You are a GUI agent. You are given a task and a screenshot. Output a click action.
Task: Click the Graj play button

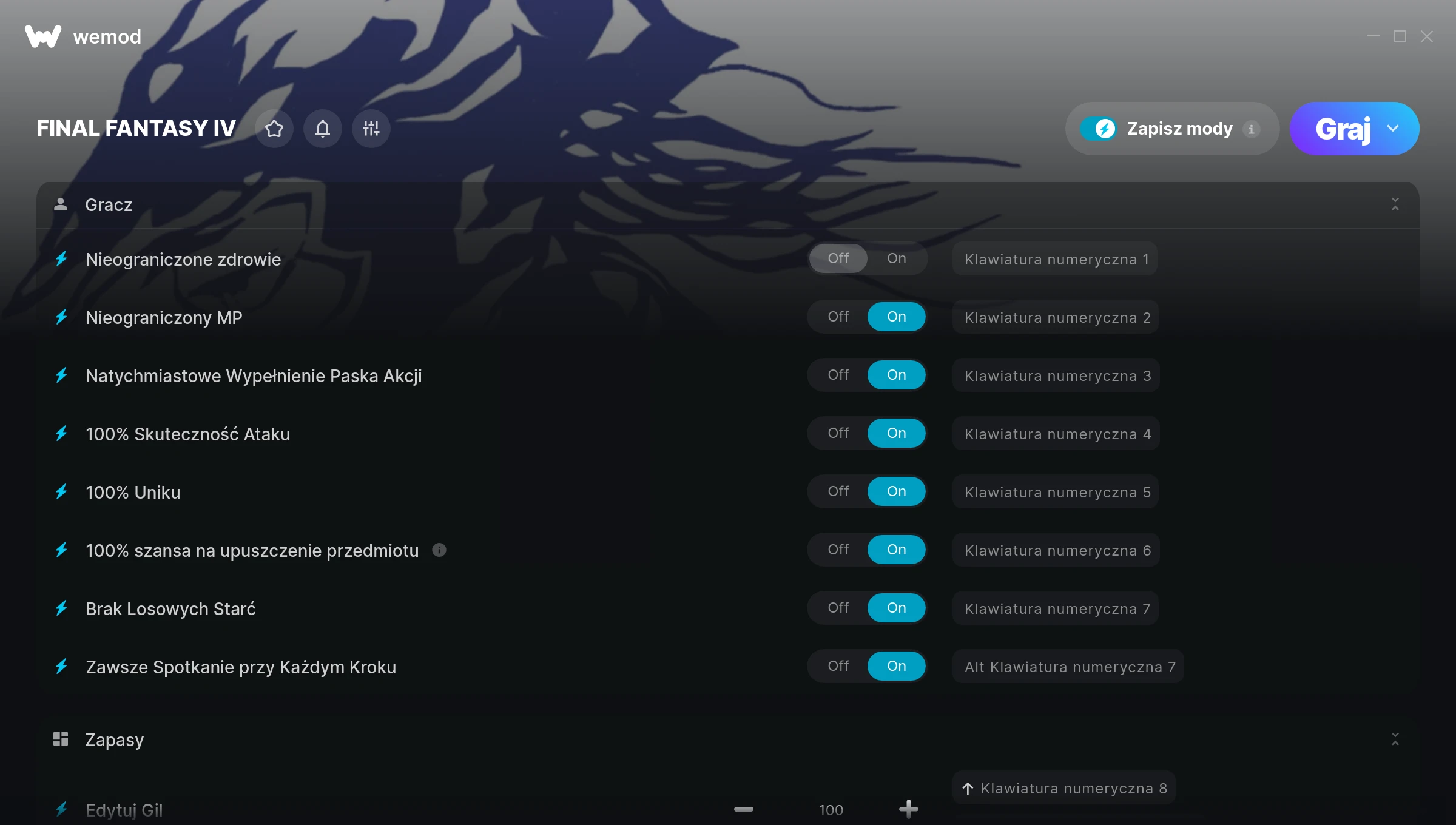pyautogui.click(x=1342, y=129)
